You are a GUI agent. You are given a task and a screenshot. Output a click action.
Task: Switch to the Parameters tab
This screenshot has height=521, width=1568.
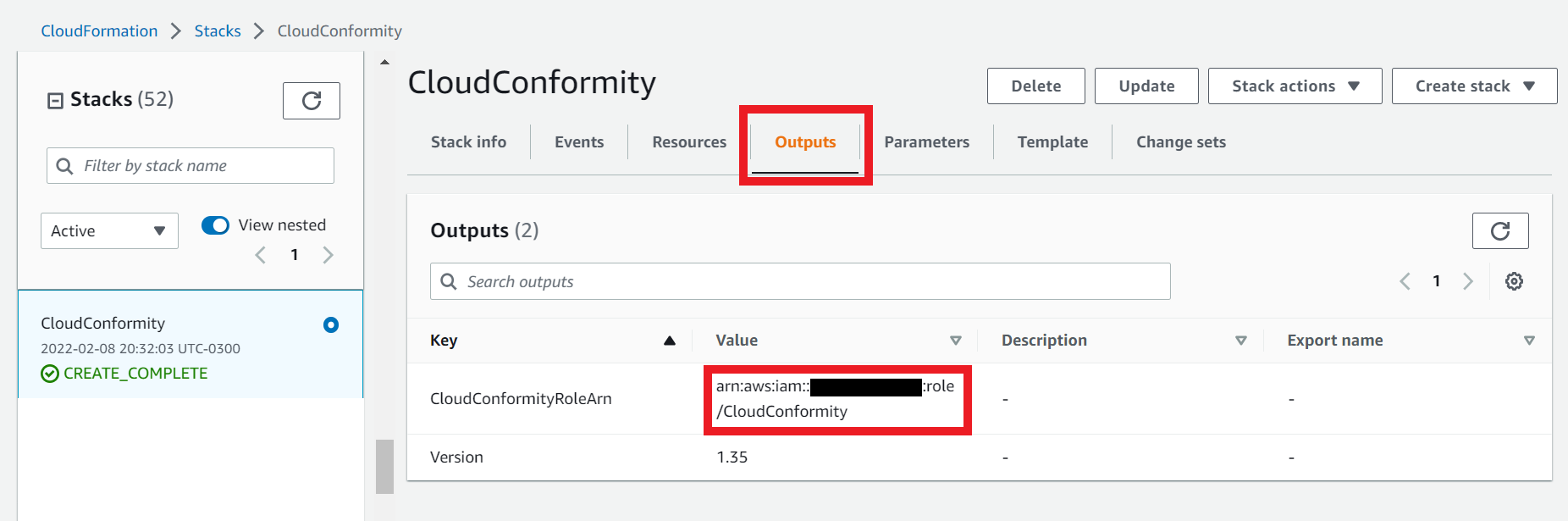coord(927,142)
